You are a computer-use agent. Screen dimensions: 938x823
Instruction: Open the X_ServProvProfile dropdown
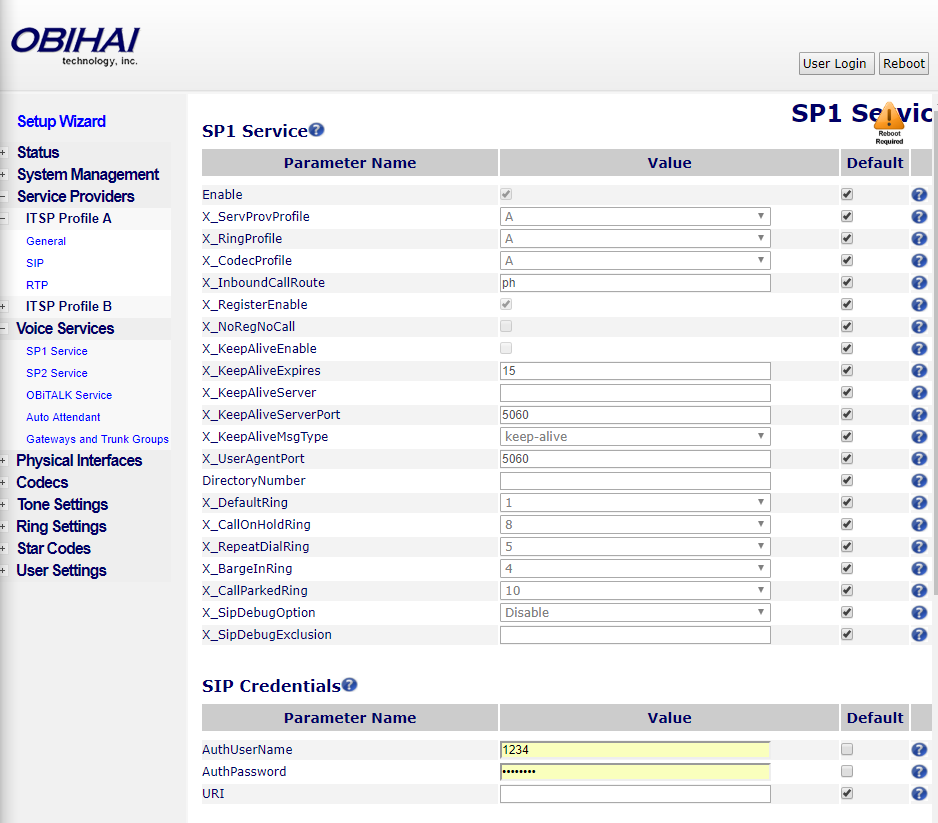point(635,217)
